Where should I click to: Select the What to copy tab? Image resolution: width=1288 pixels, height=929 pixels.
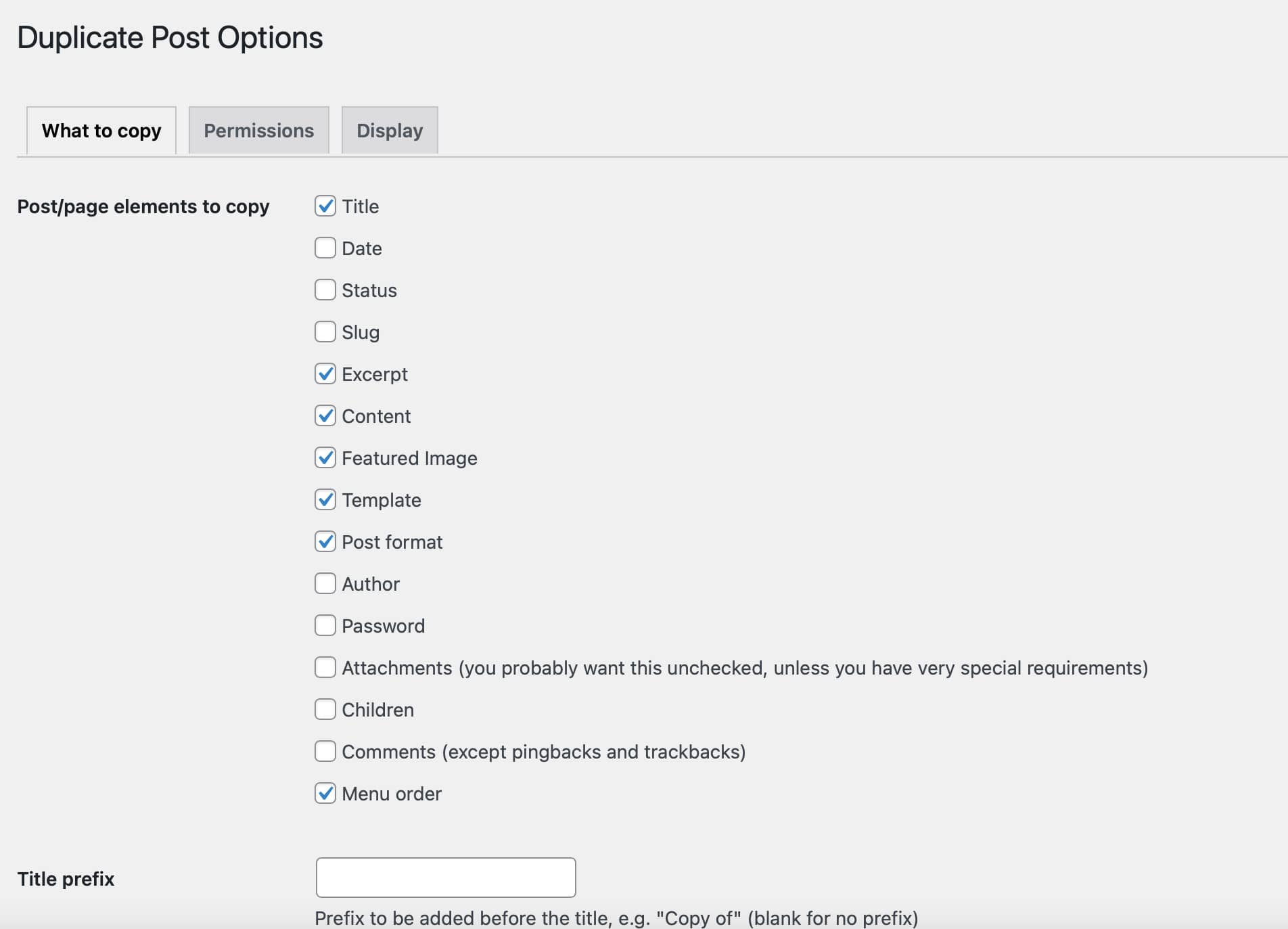tap(101, 130)
